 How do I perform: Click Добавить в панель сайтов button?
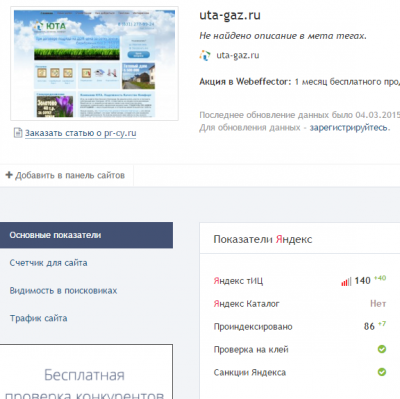pyautogui.click(x=66, y=175)
